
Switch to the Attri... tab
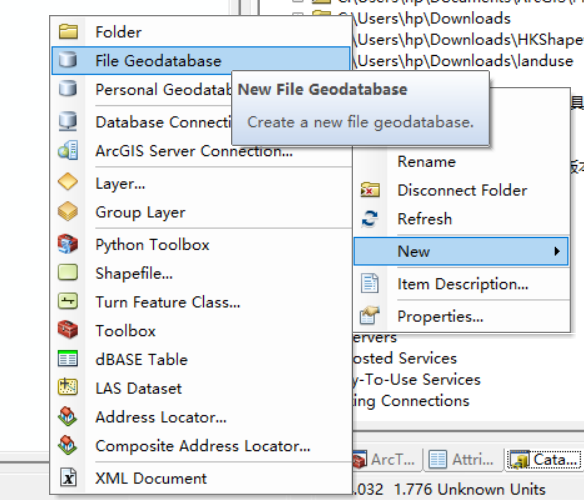tap(462, 459)
